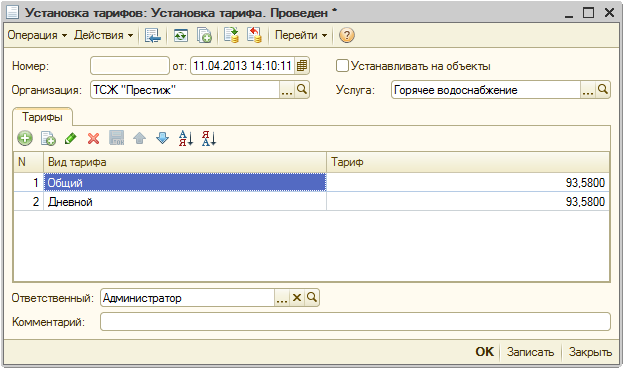Open the Ответственный selection ellipsis button

tap(282, 298)
